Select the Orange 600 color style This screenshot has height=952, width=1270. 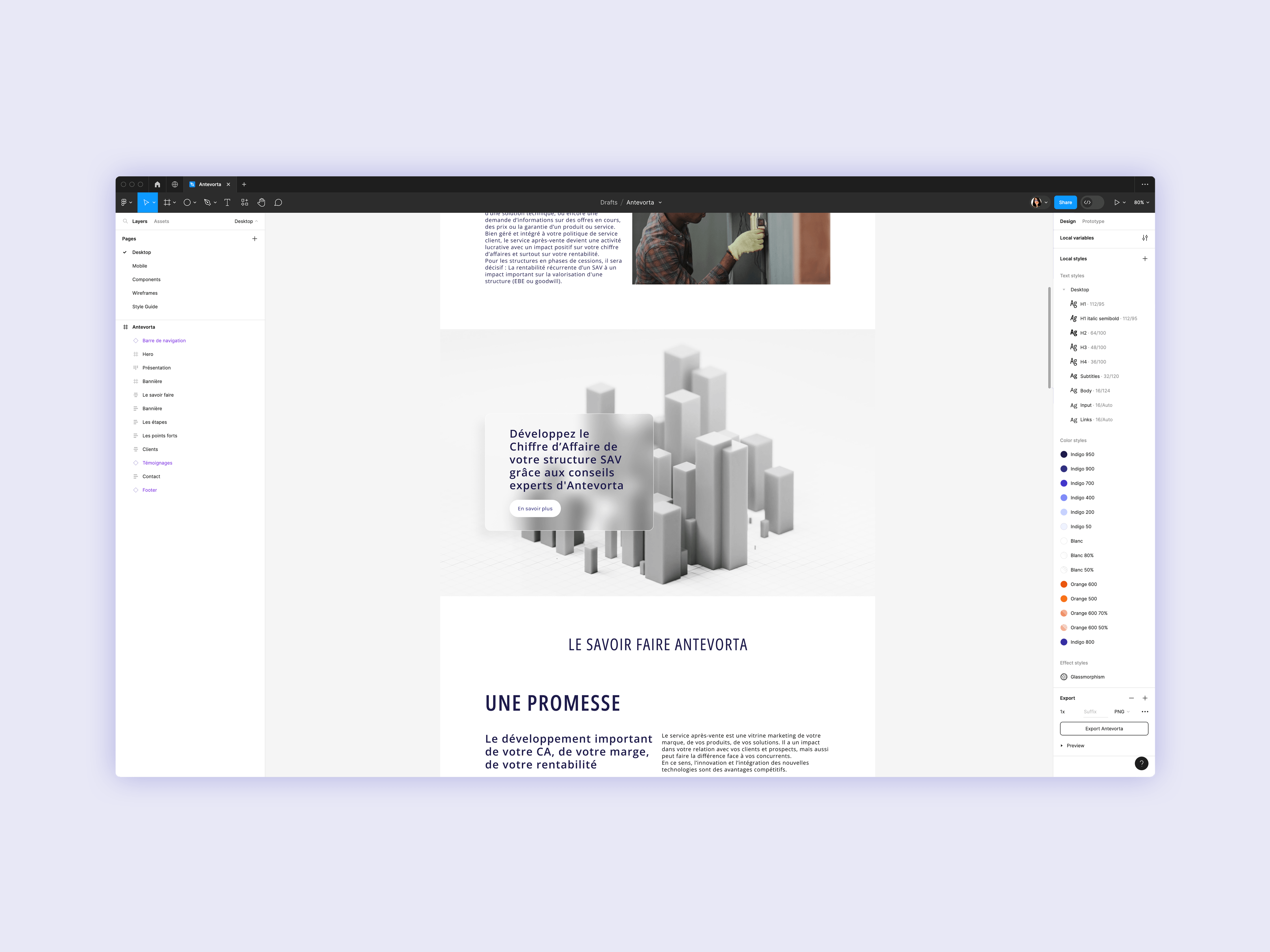(1078, 584)
